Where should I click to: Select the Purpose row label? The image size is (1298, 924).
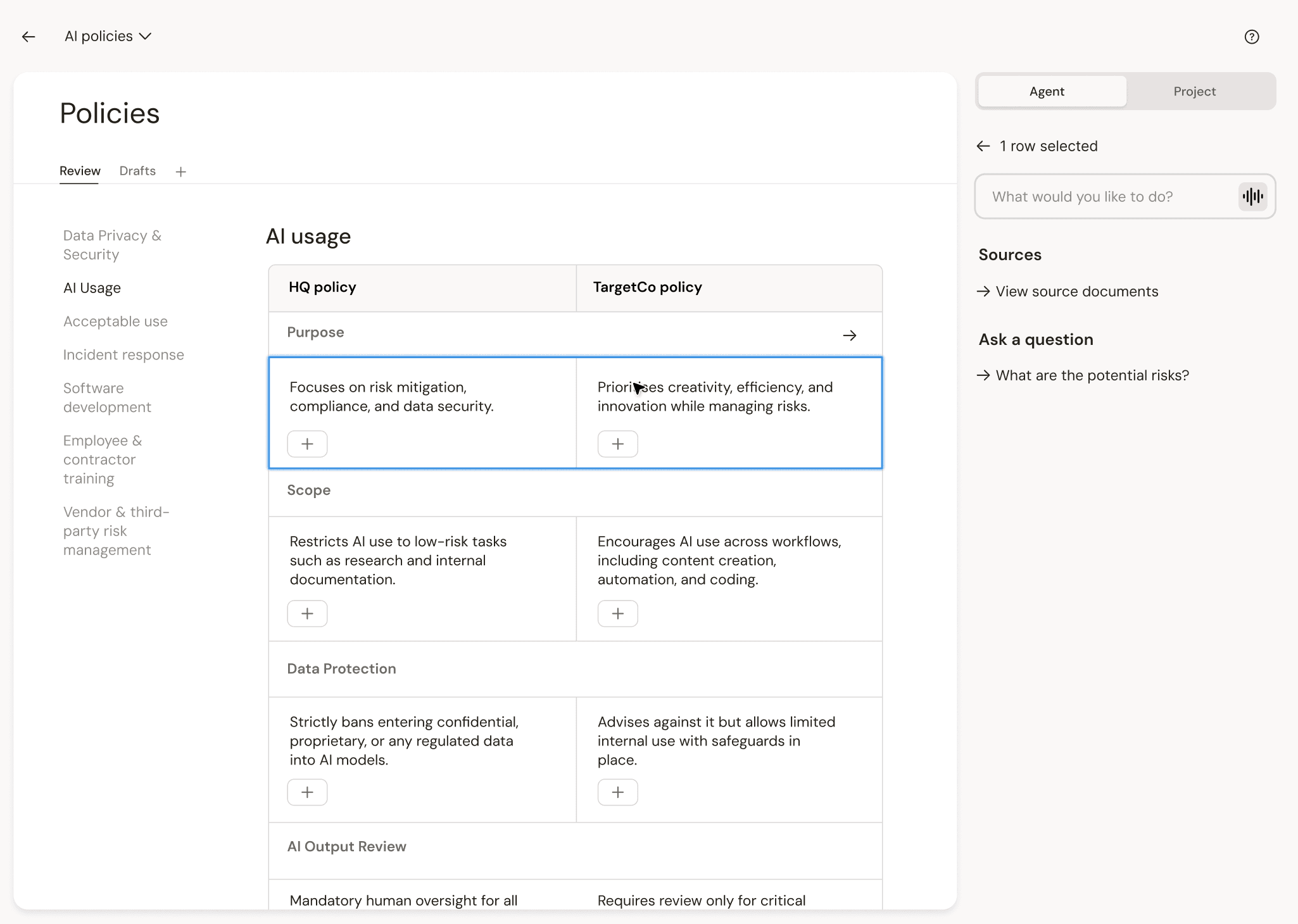click(x=315, y=332)
